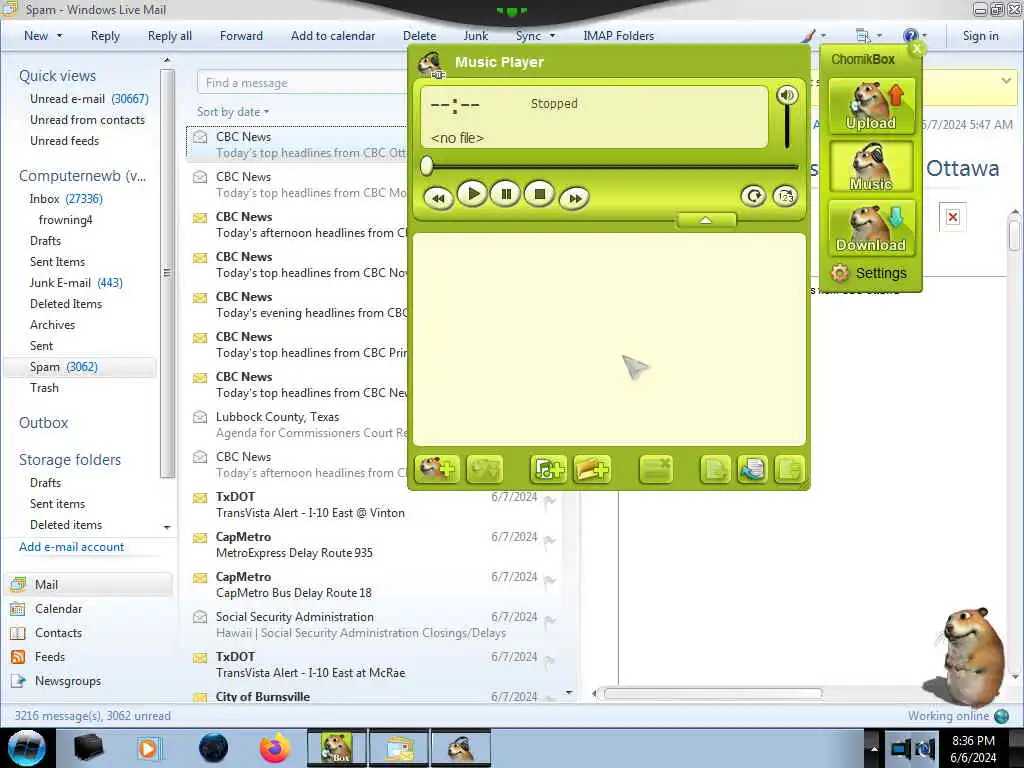Click the track seek bar handle
Viewport: 1024px width, 768px height.
click(426, 166)
